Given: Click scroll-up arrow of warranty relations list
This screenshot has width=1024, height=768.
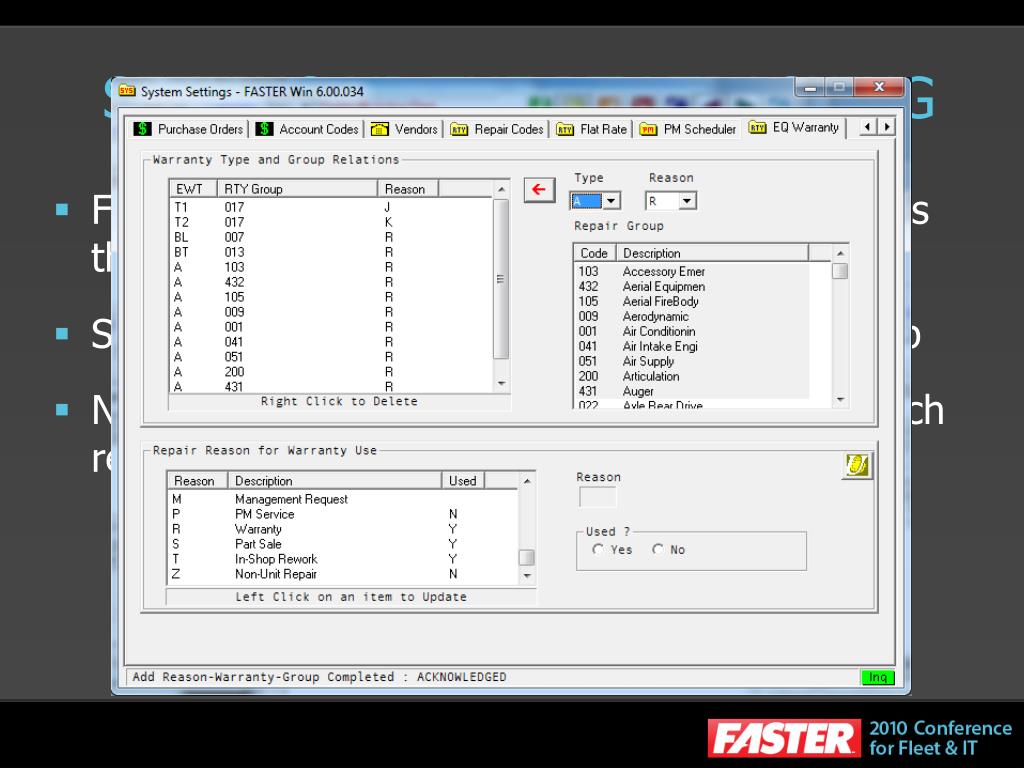Looking at the screenshot, I should tap(501, 189).
